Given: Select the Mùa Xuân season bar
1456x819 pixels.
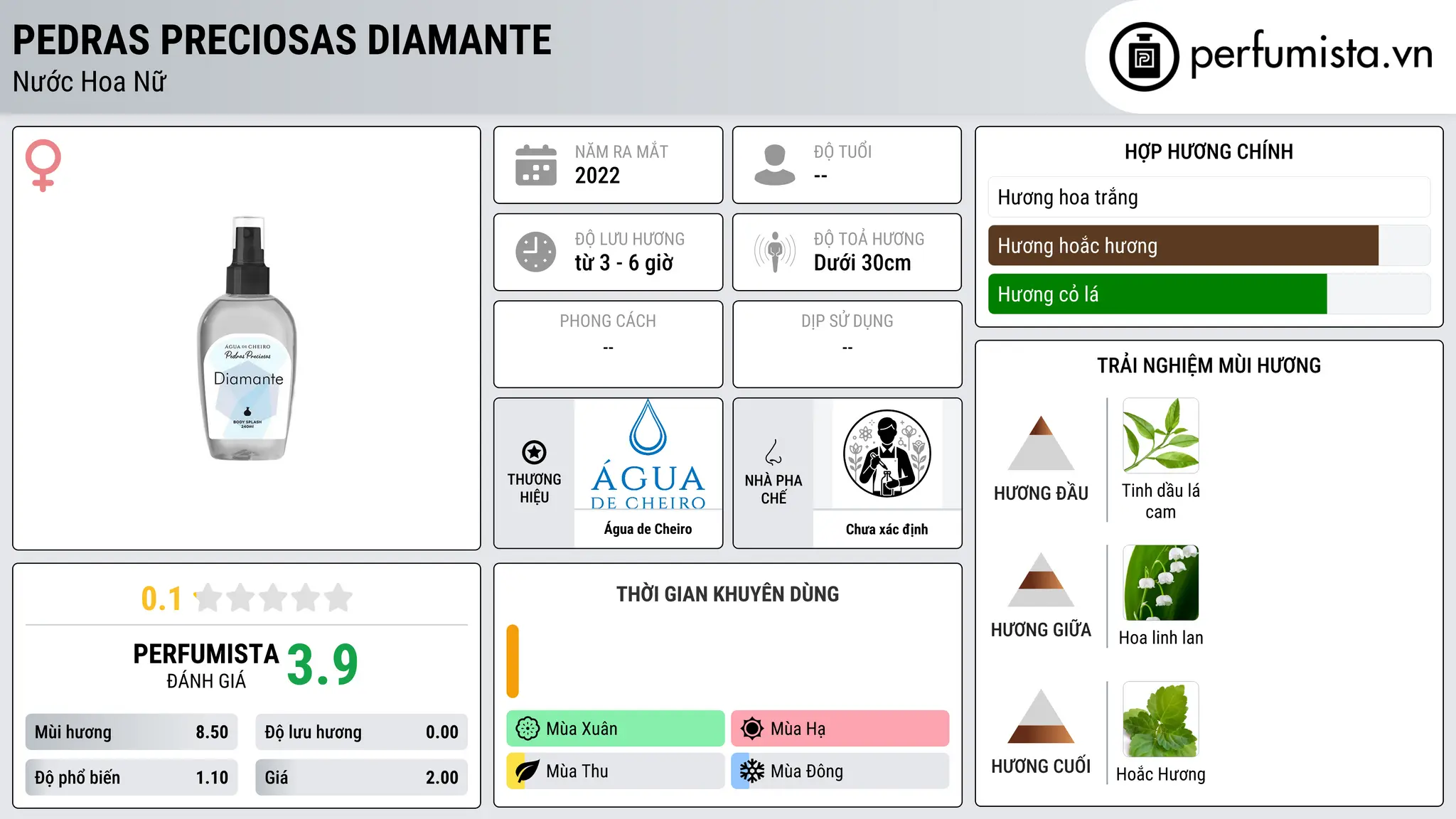Looking at the screenshot, I should click(x=616, y=729).
